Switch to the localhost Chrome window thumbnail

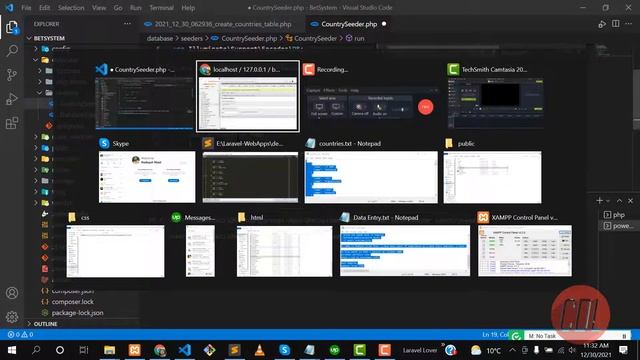pyautogui.click(x=248, y=97)
